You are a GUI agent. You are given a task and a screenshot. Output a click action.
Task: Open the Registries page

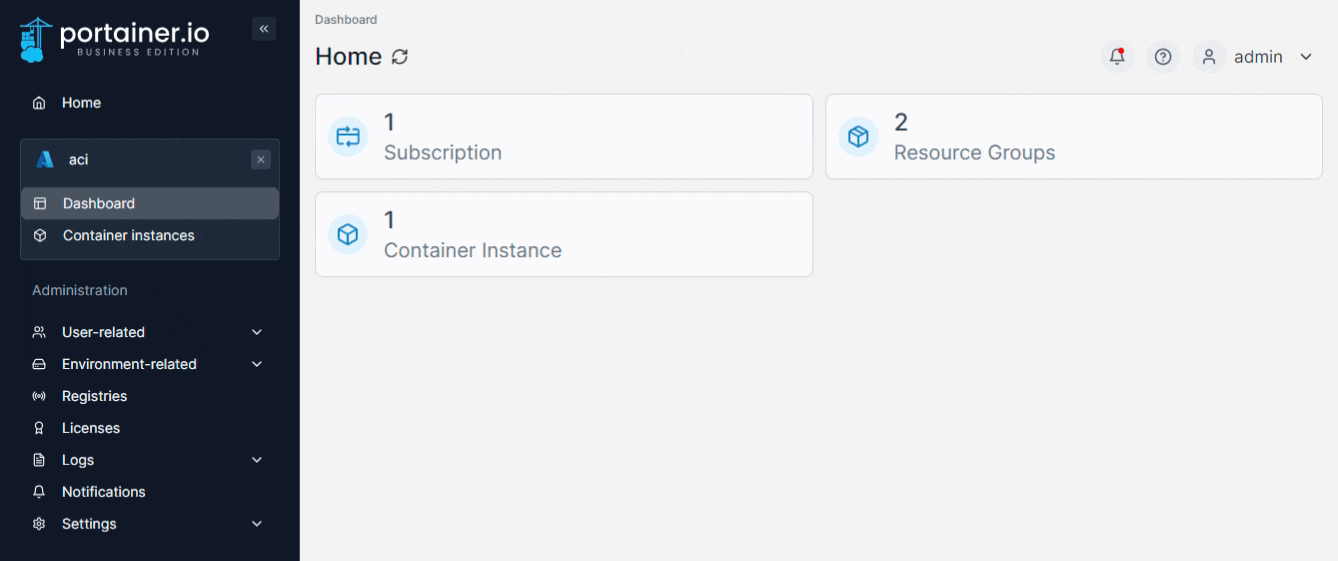tap(94, 396)
